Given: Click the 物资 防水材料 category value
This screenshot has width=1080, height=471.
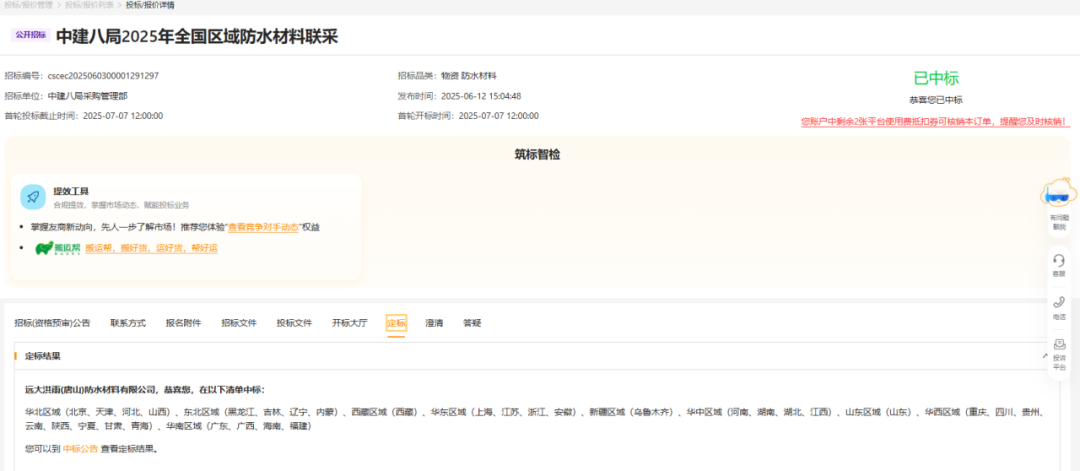Looking at the screenshot, I should click(469, 76).
